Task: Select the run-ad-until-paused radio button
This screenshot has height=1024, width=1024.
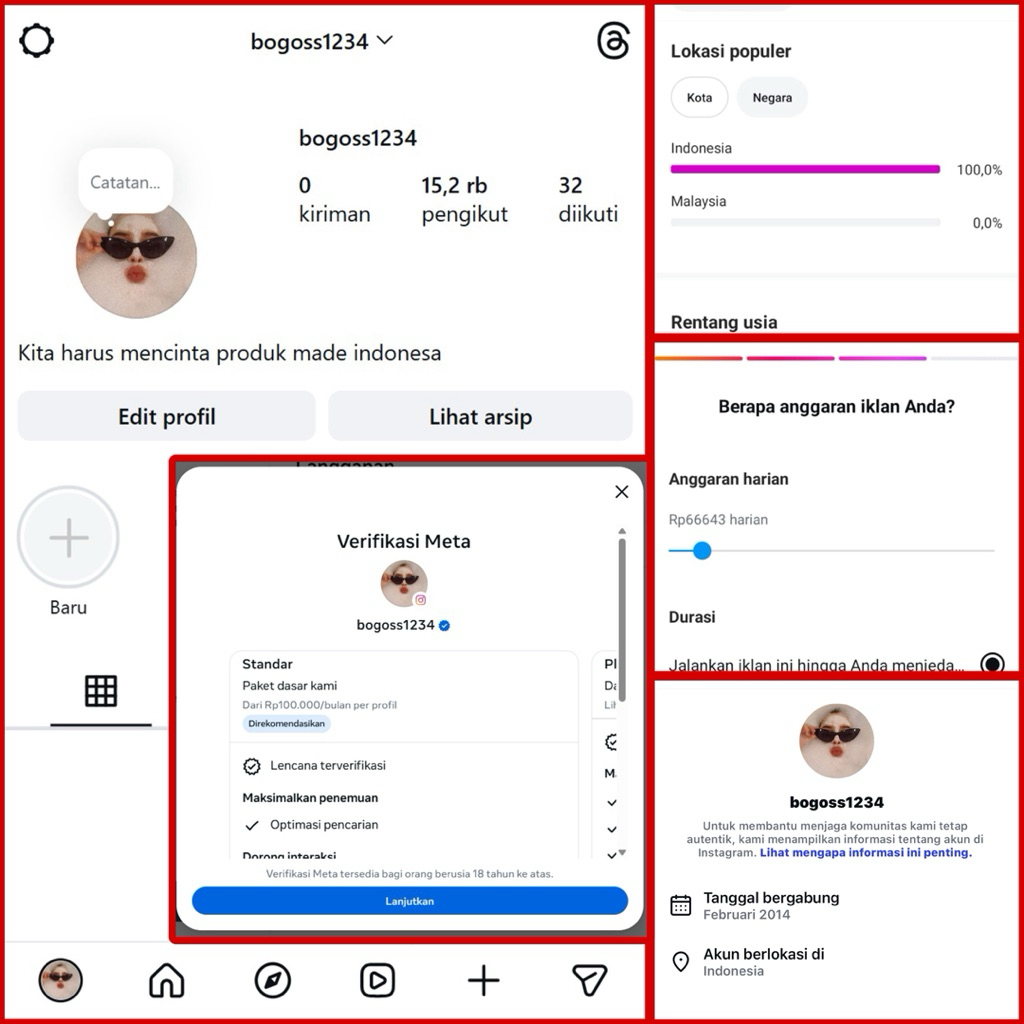Action: pos(992,662)
